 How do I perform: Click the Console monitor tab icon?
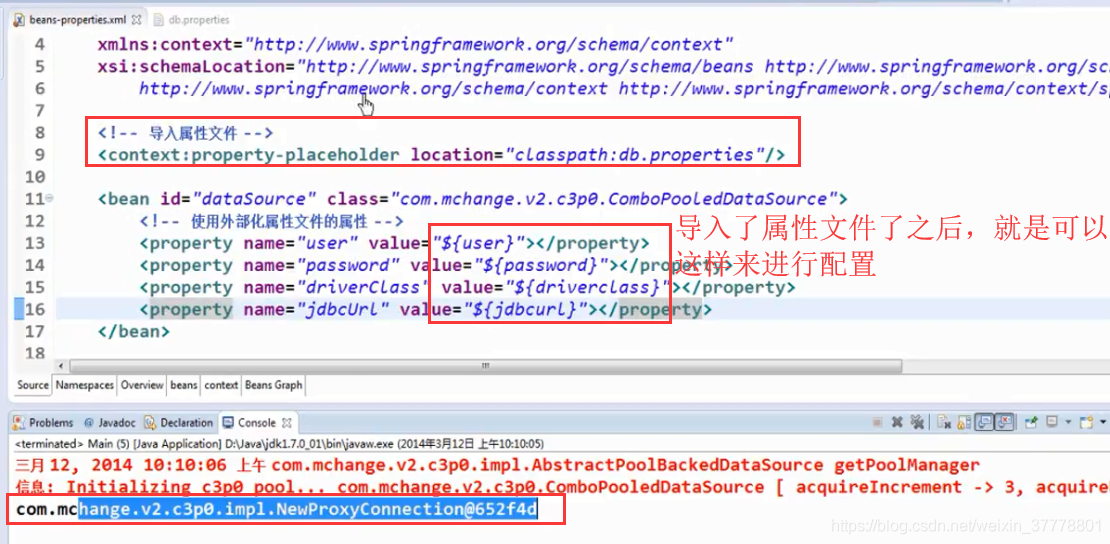pos(227,423)
